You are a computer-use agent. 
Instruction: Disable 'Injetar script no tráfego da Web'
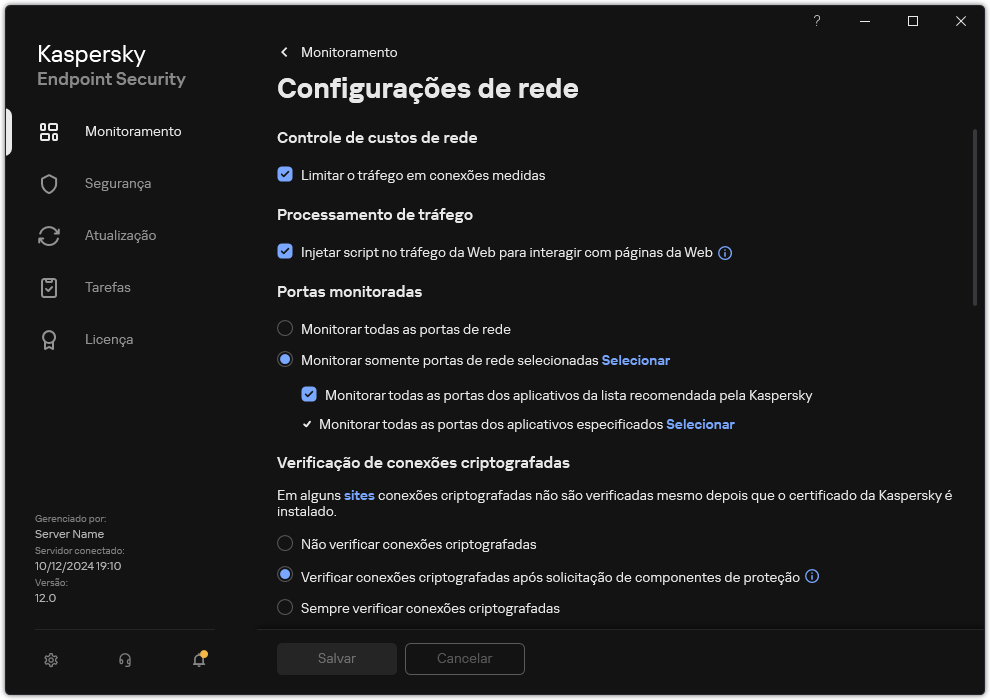pyautogui.click(x=285, y=252)
